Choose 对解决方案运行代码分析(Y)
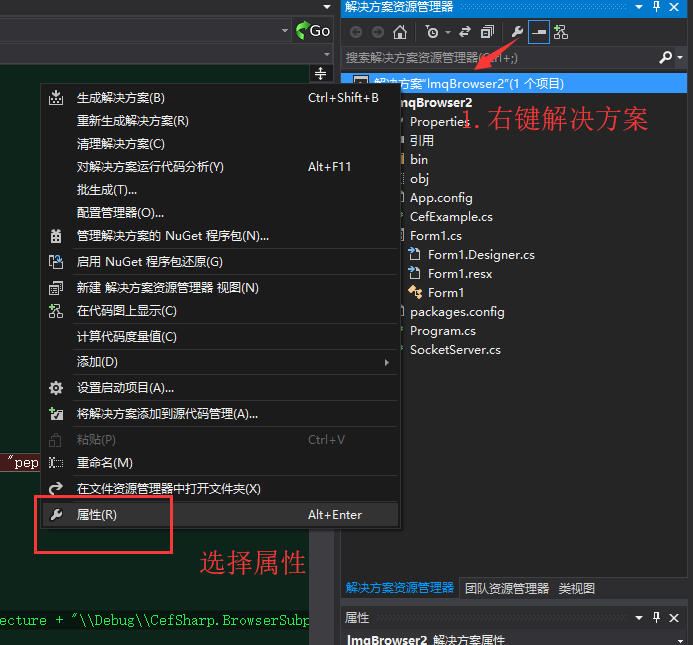The height and width of the screenshot is (645, 693). 220,167
